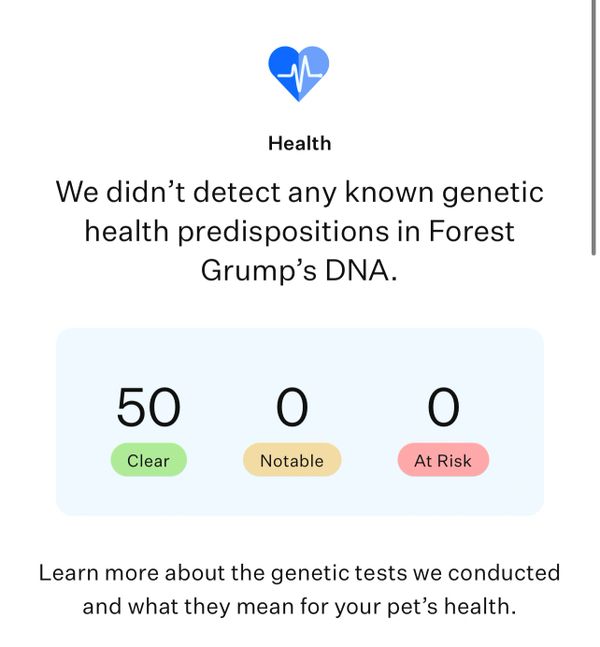Click the light blue right half of heart
This screenshot has width=600, height=647.
tap(316, 68)
